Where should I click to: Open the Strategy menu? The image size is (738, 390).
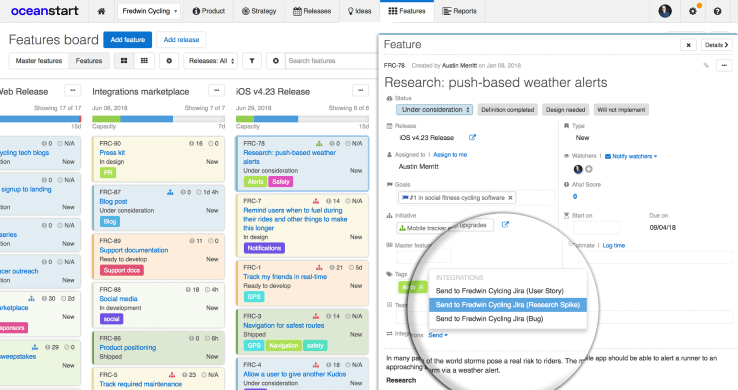pyautogui.click(x=259, y=11)
